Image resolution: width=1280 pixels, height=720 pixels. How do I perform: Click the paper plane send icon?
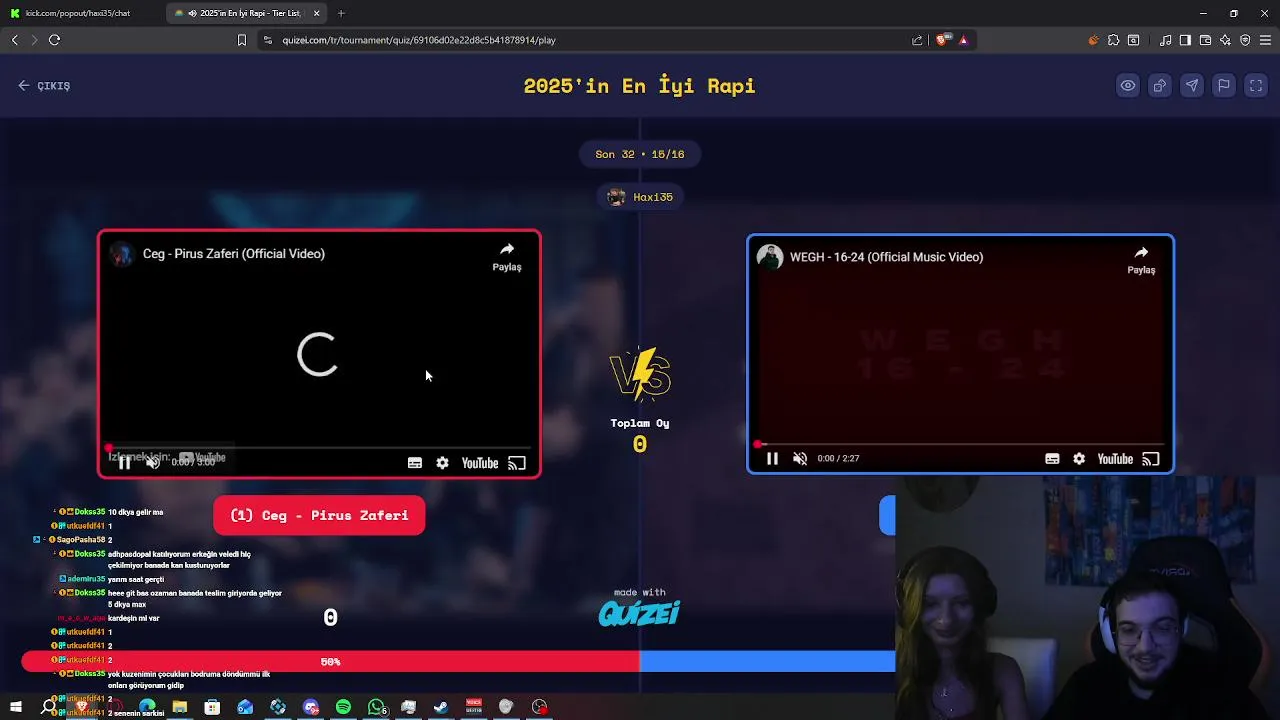pos(1192,86)
